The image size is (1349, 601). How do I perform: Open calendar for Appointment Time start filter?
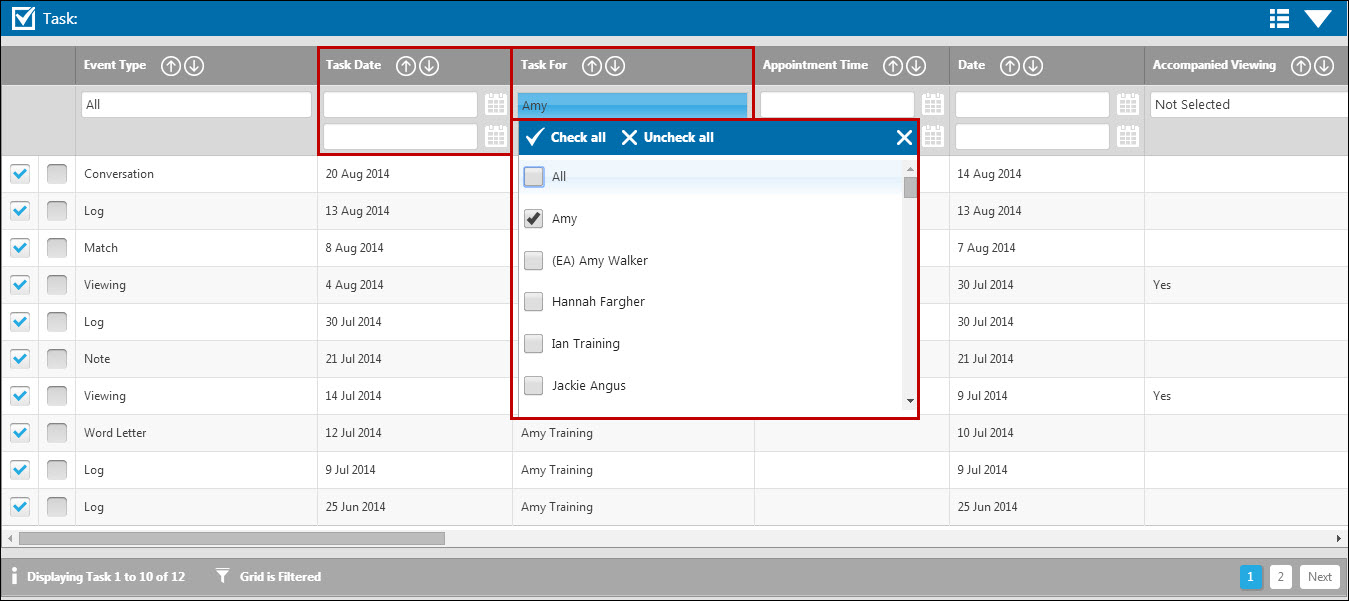coord(932,104)
